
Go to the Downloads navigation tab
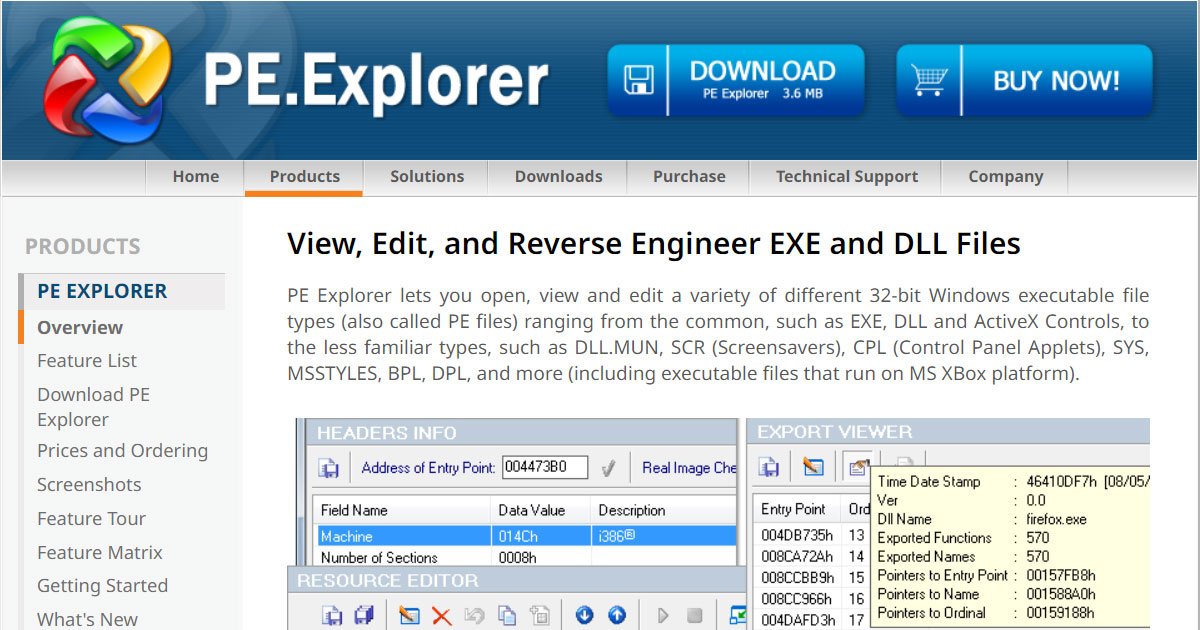click(558, 176)
